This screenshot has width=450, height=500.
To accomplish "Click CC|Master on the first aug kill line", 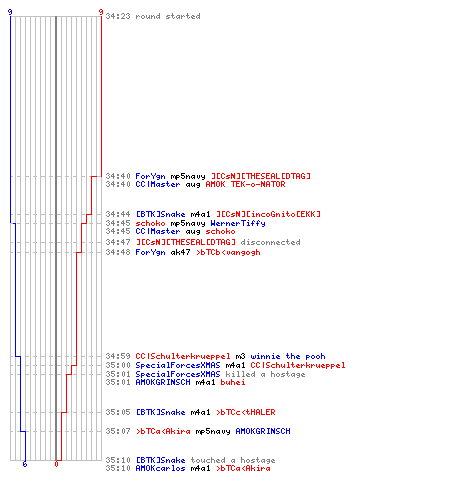I will 158,184.
